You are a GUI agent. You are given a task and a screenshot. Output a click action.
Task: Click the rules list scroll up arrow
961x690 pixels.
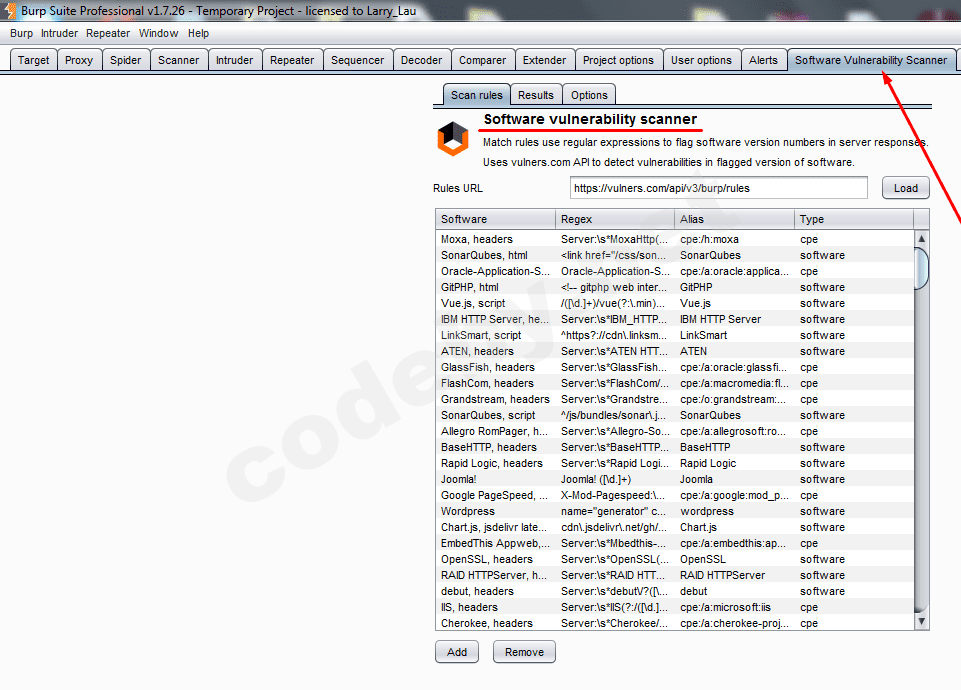coord(921,238)
